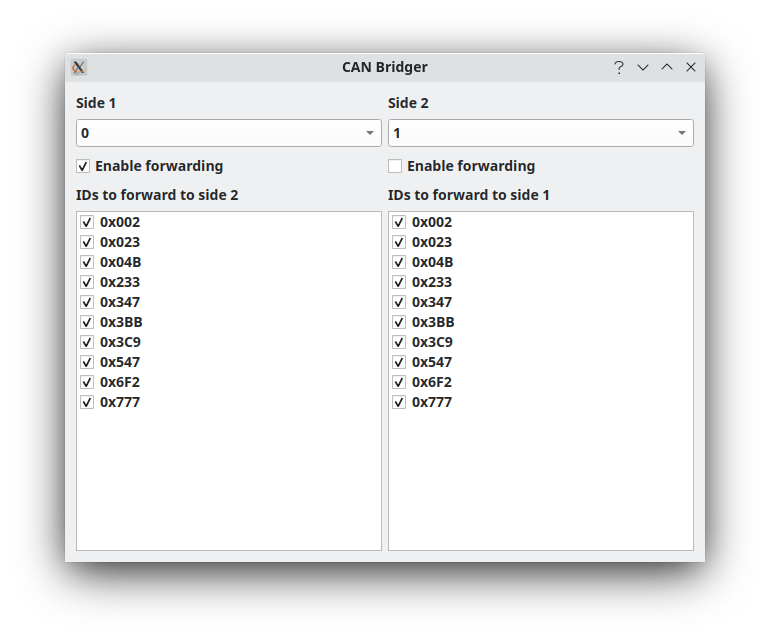Open the Side 1 bus dropdown

[x=229, y=133]
